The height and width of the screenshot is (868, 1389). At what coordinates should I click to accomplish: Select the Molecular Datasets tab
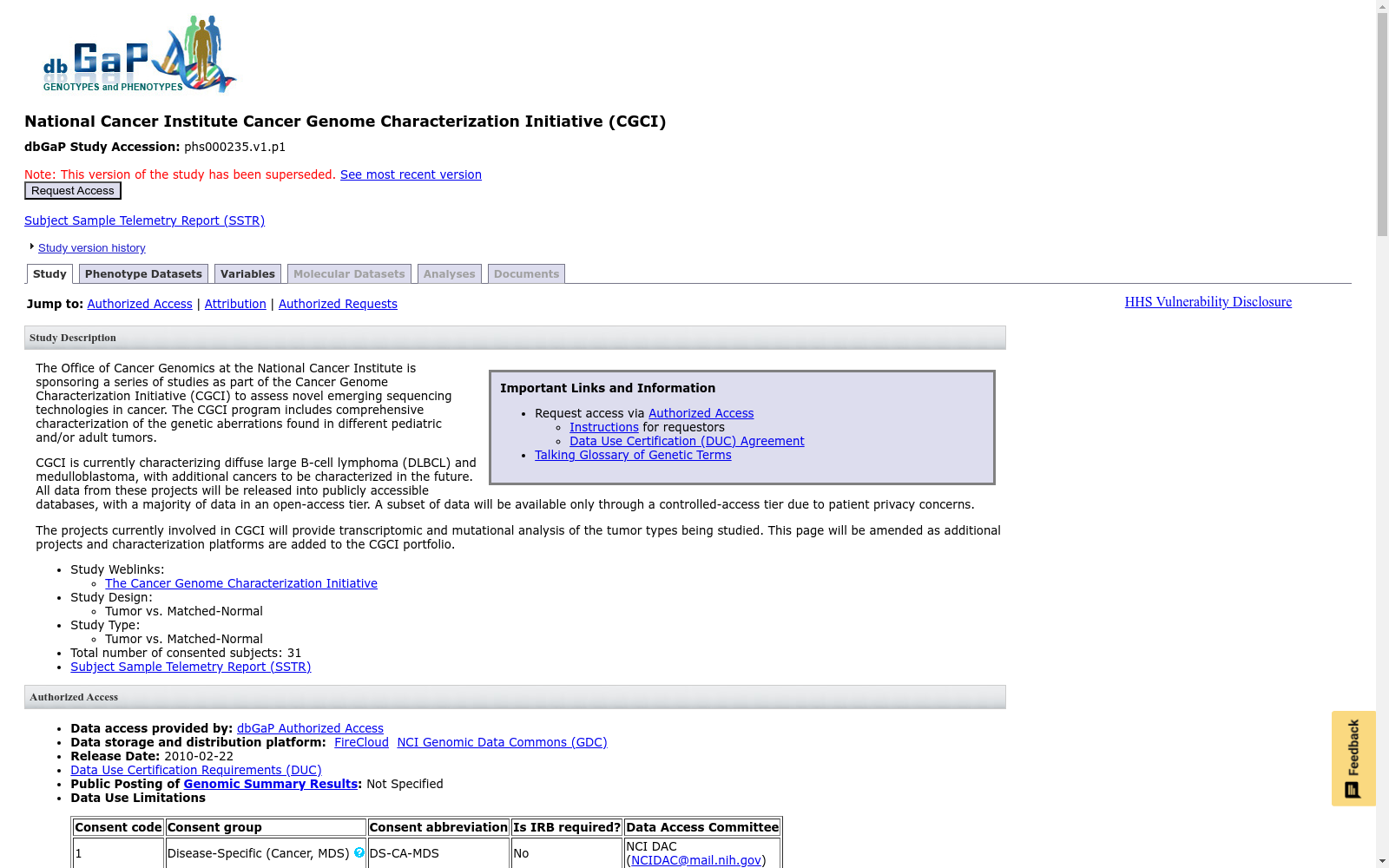pos(349,274)
